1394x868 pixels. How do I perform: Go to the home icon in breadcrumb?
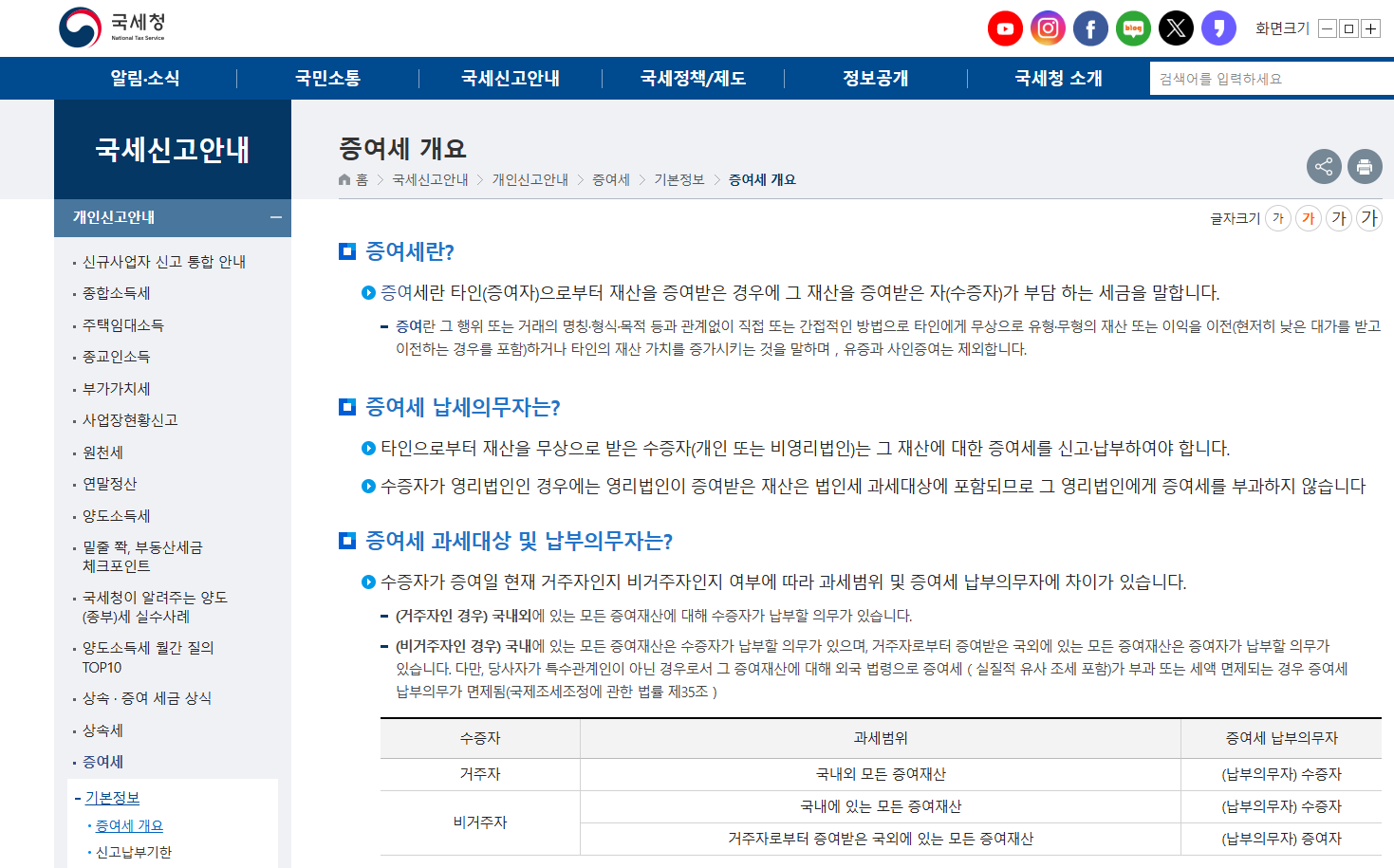(x=345, y=179)
